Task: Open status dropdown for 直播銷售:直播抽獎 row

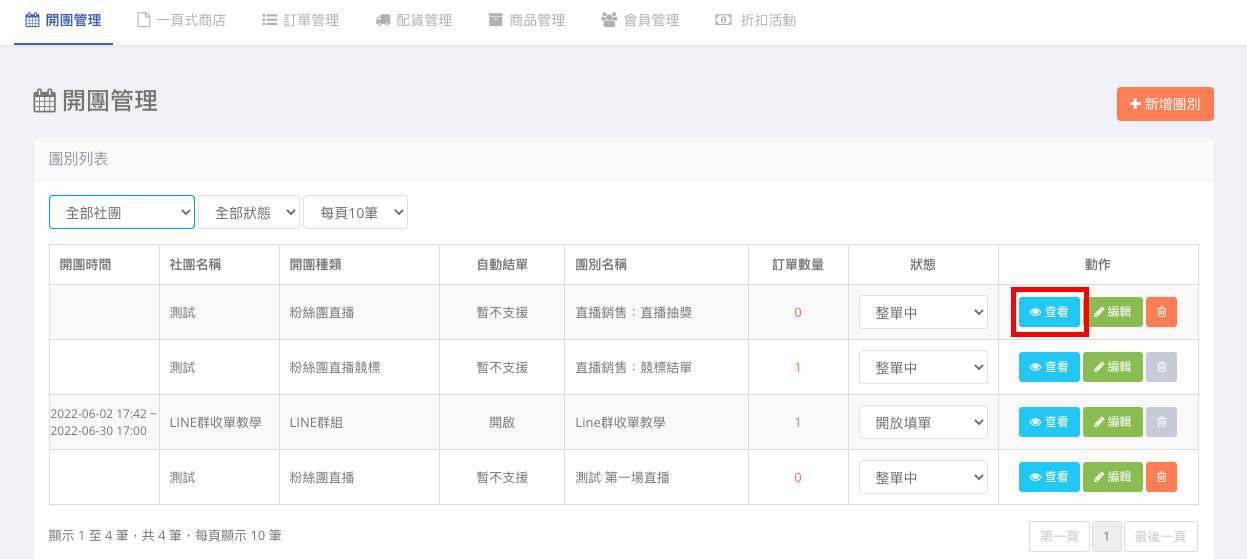Action: 923,312
